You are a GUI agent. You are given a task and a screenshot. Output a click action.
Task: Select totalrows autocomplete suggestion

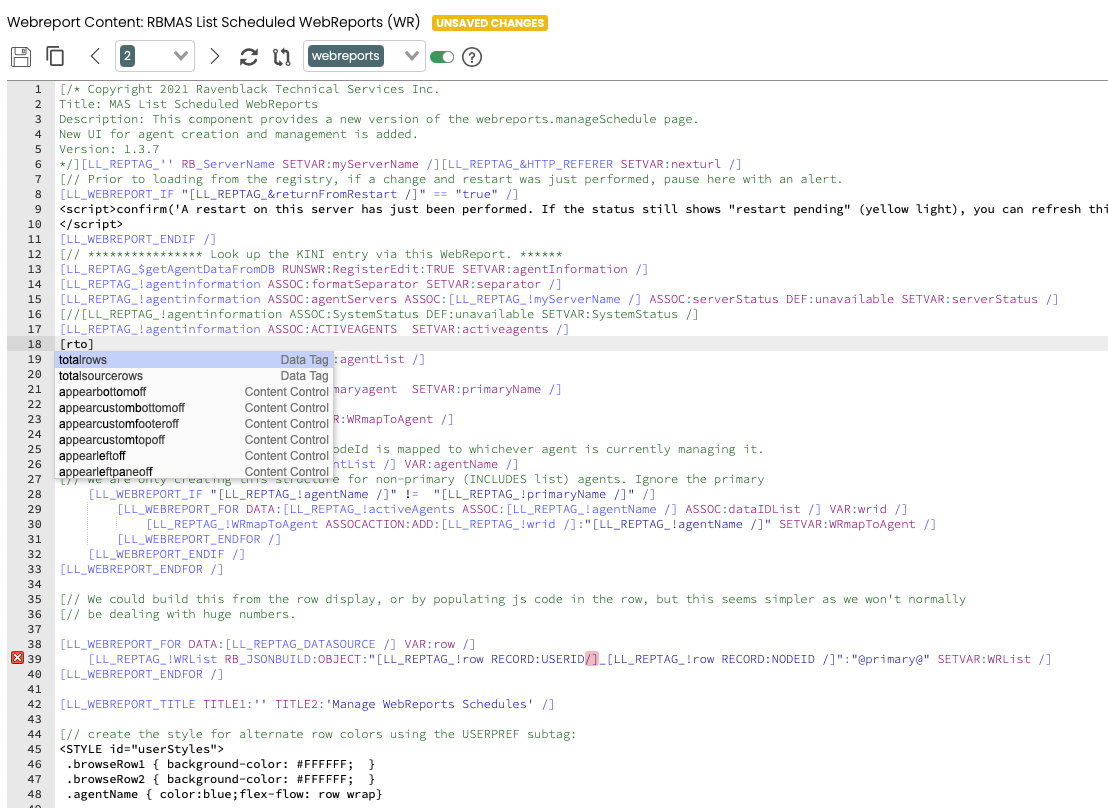click(194, 360)
